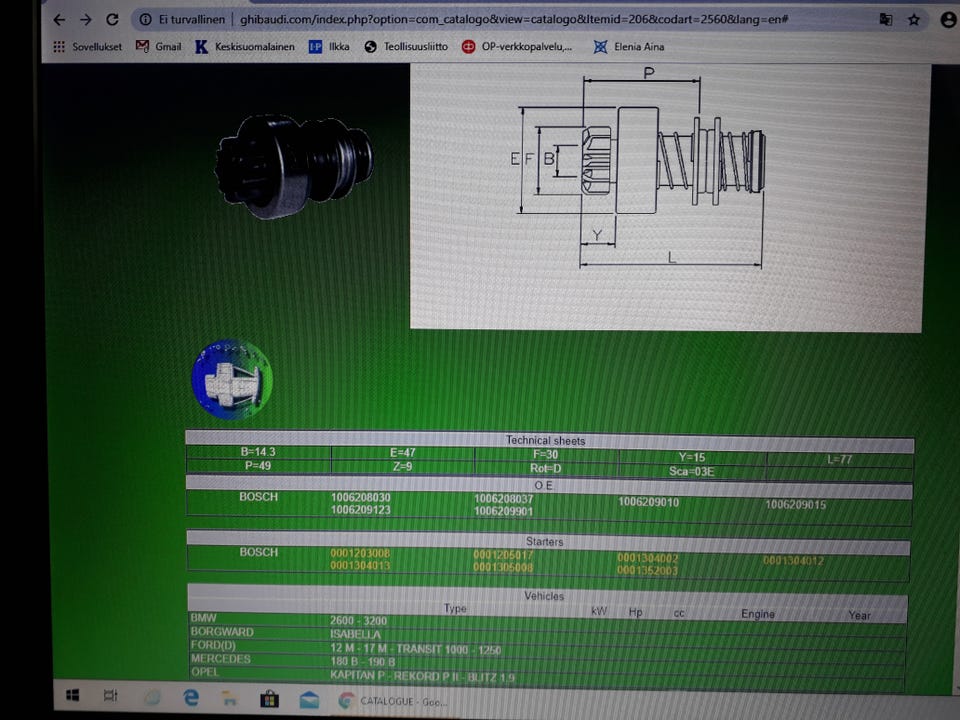The image size is (960, 720).
Task: Open the Windows Start menu
Action: click(72, 696)
